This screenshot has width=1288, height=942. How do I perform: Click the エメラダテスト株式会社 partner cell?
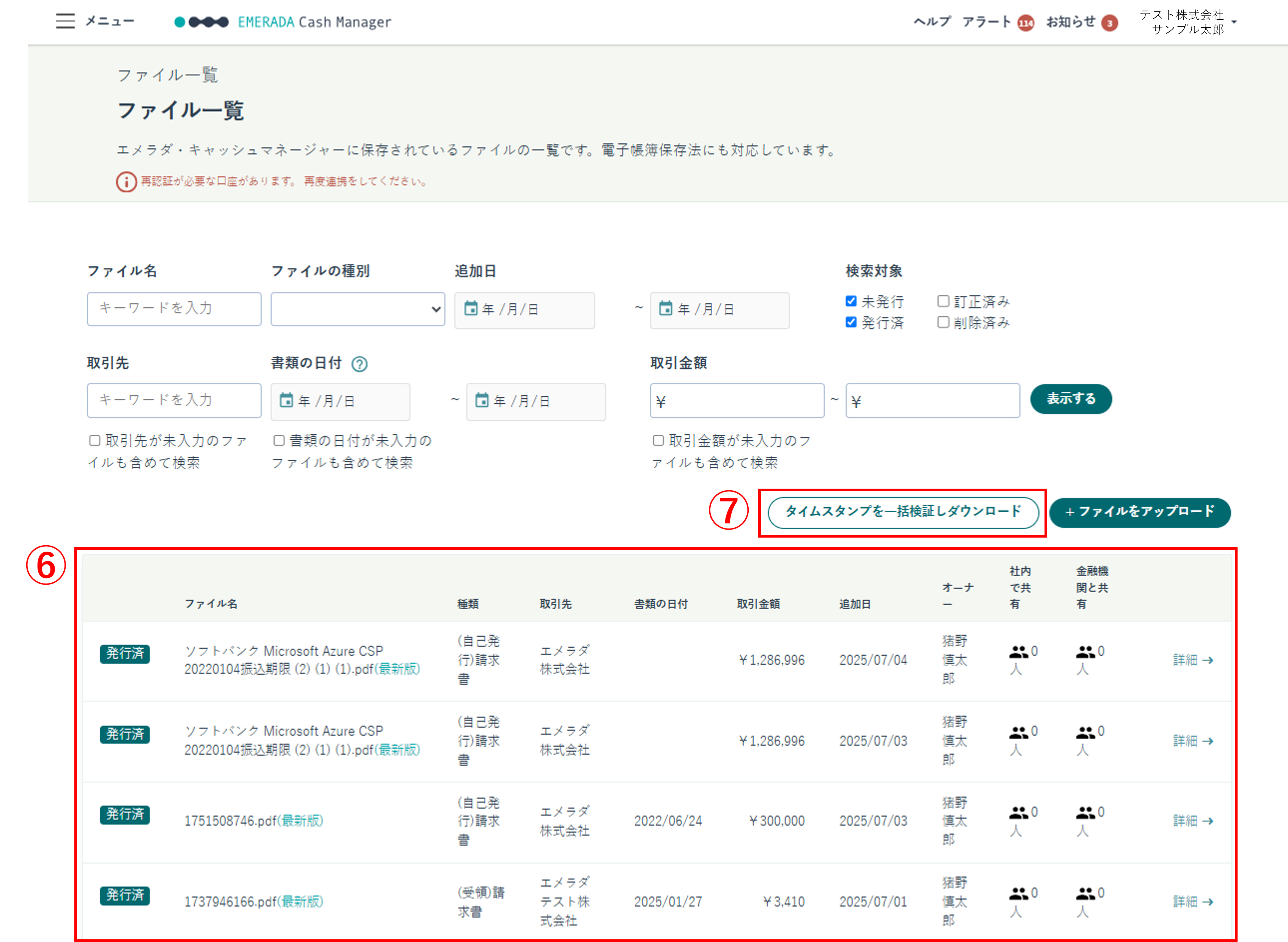(565, 901)
